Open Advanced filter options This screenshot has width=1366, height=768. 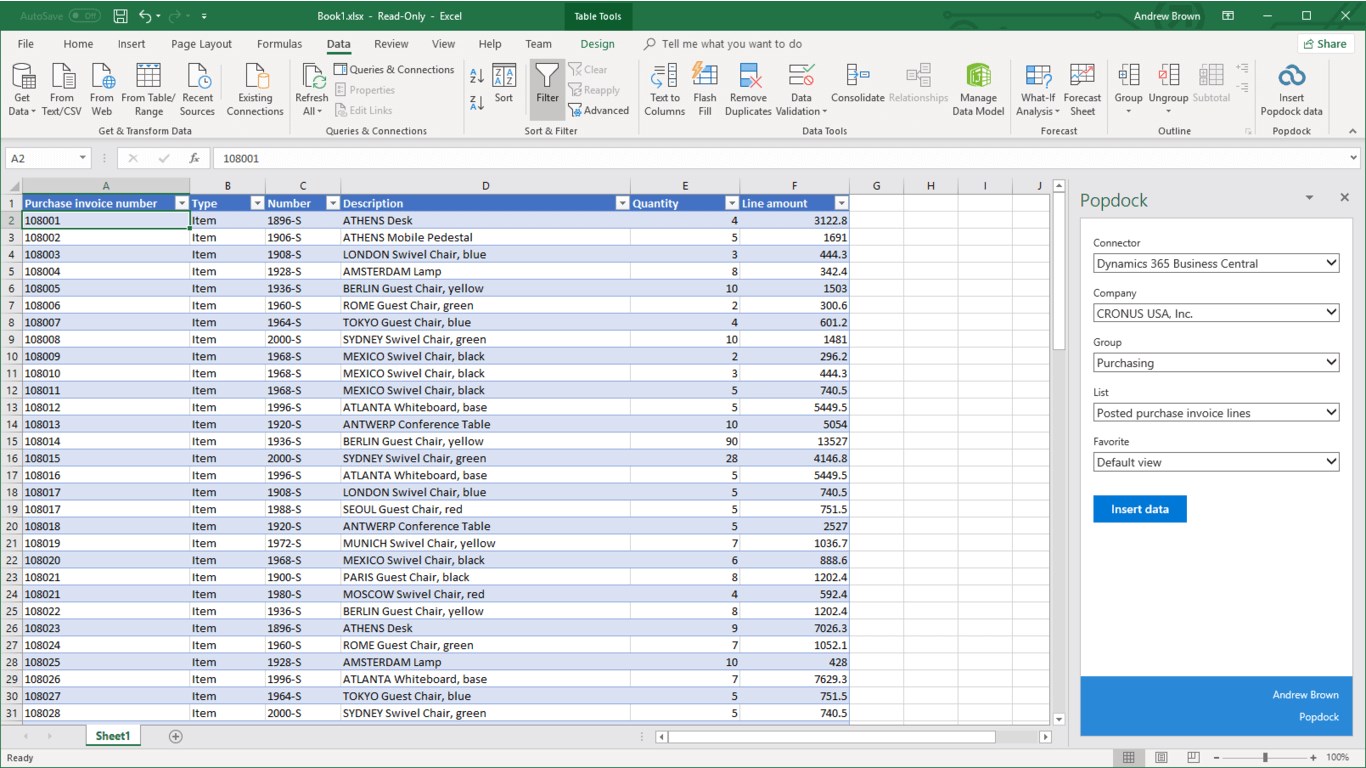pyautogui.click(x=599, y=111)
